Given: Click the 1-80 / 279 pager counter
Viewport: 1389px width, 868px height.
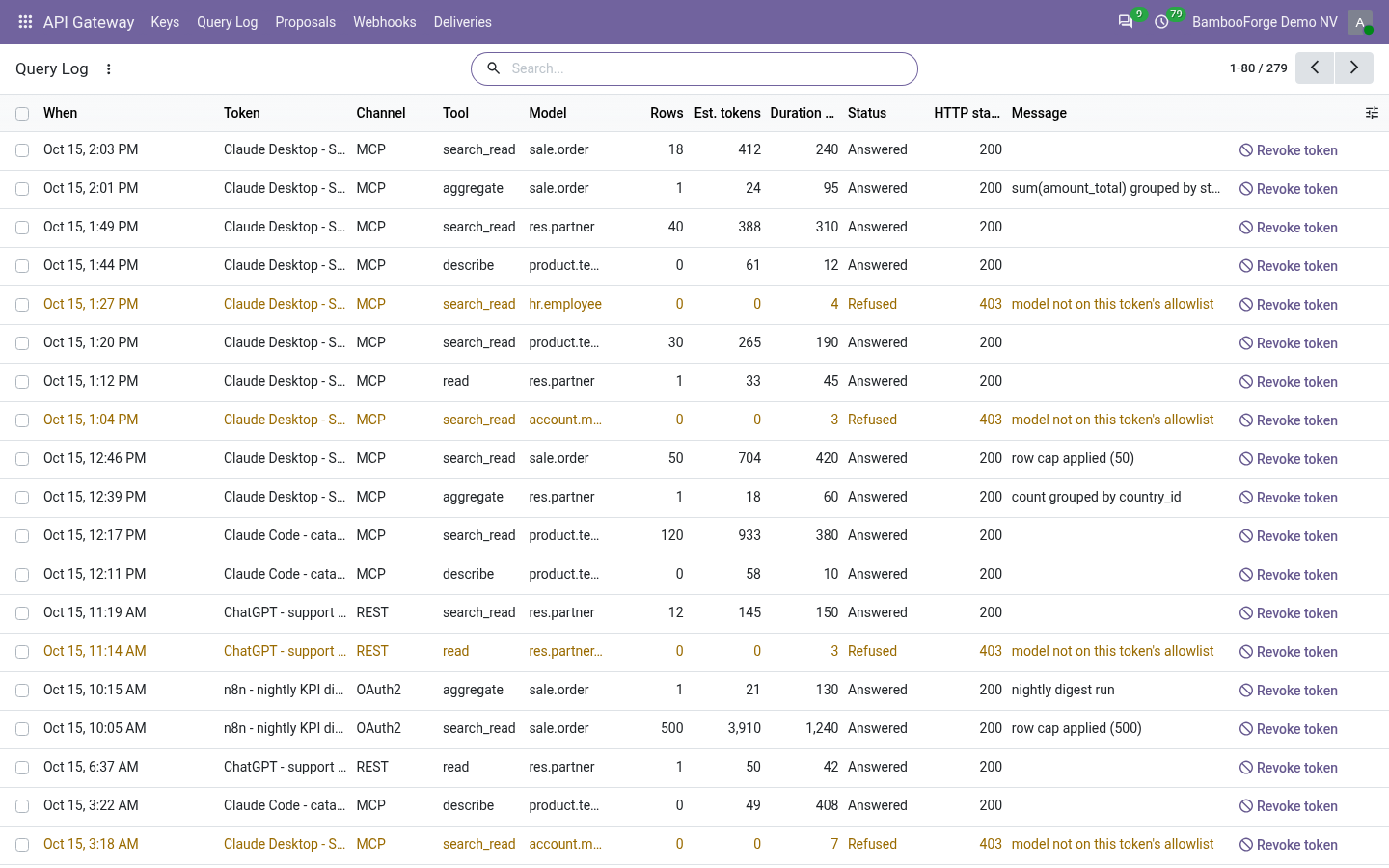Looking at the screenshot, I should click(1258, 68).
